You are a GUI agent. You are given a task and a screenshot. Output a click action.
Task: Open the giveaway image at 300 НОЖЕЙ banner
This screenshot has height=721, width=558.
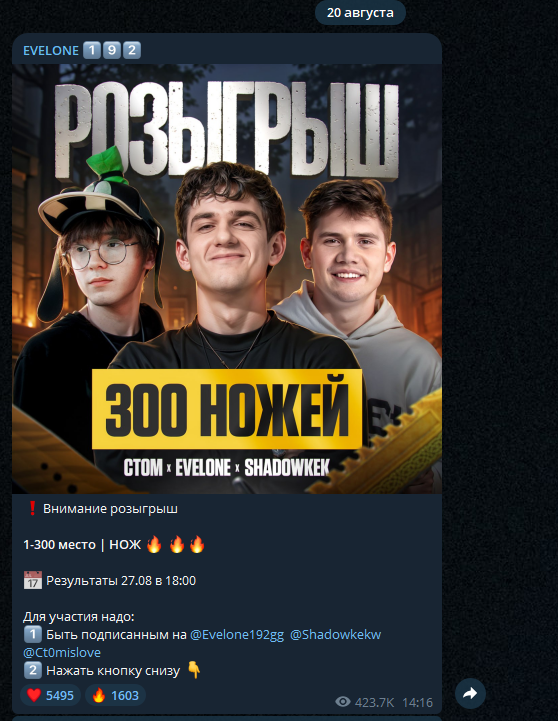pyautogui.click(x=227, y=409)
